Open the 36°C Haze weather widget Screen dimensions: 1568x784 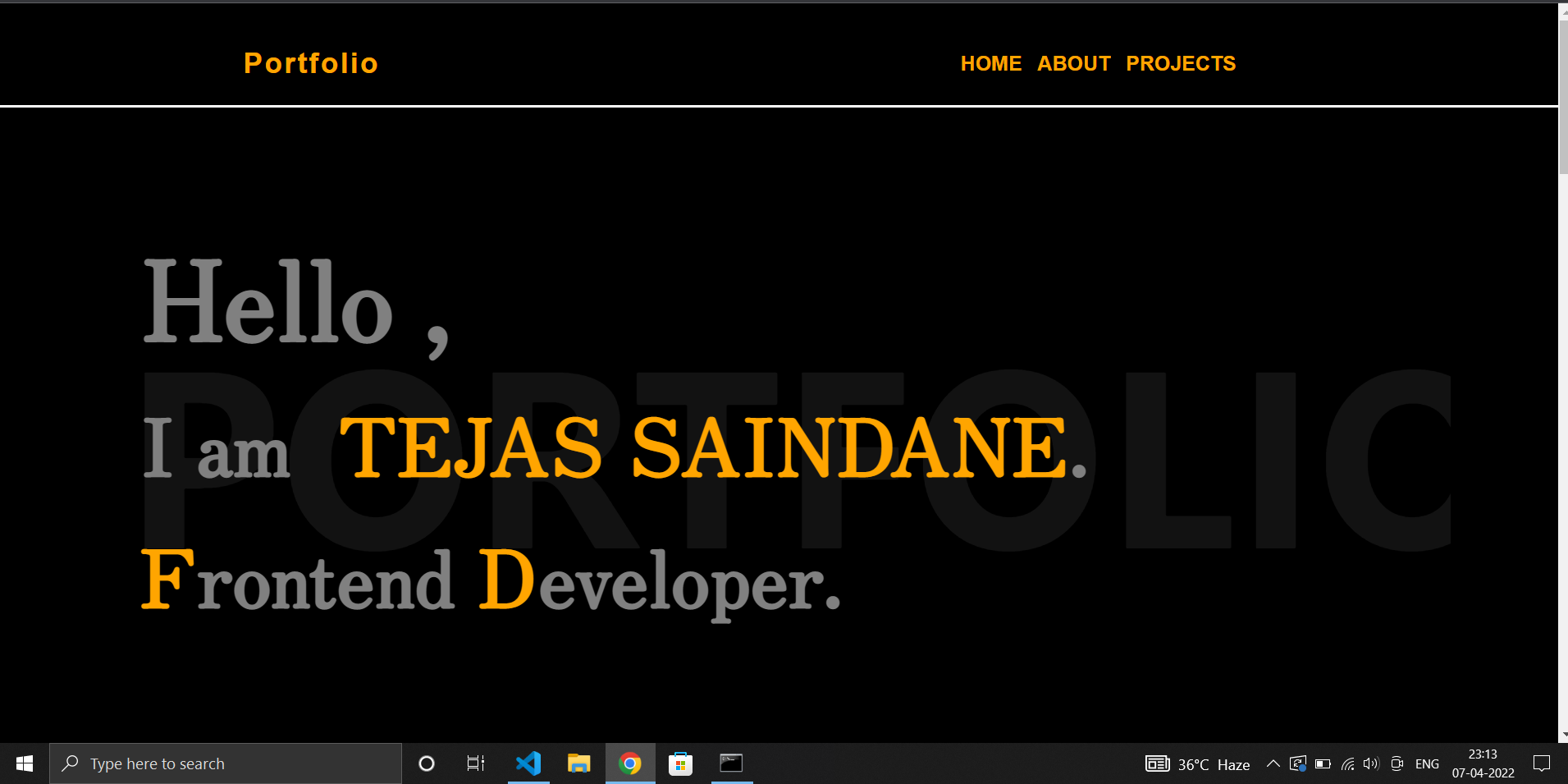[x=1198, y=764]
